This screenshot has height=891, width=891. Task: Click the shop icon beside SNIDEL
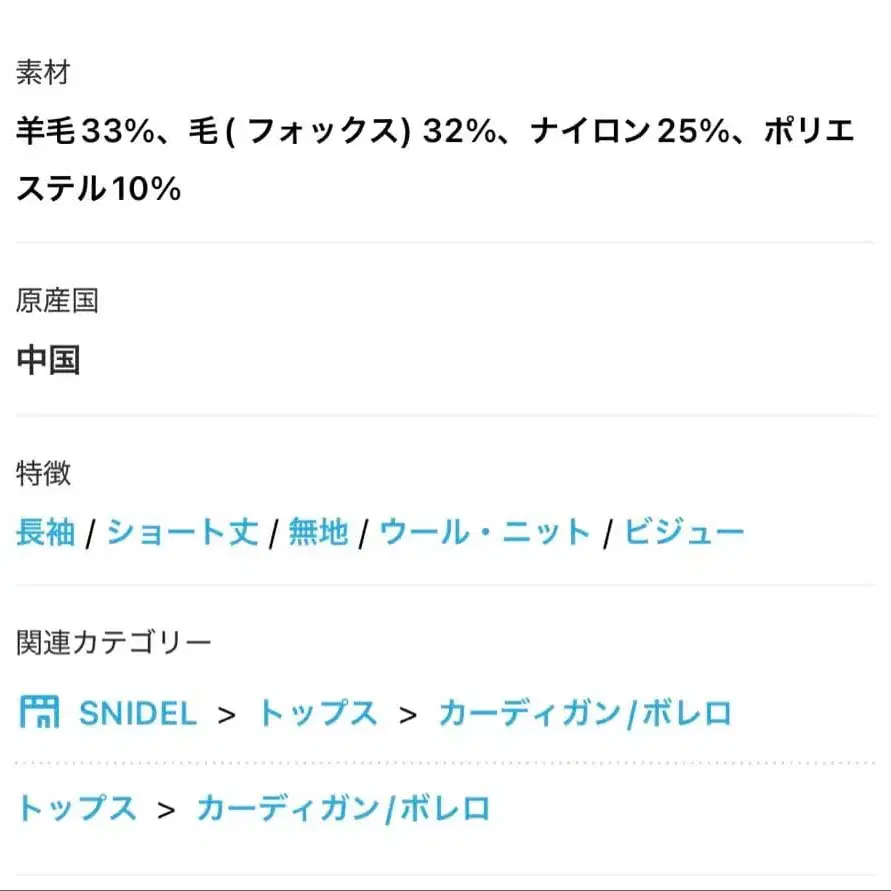point(40,712)
